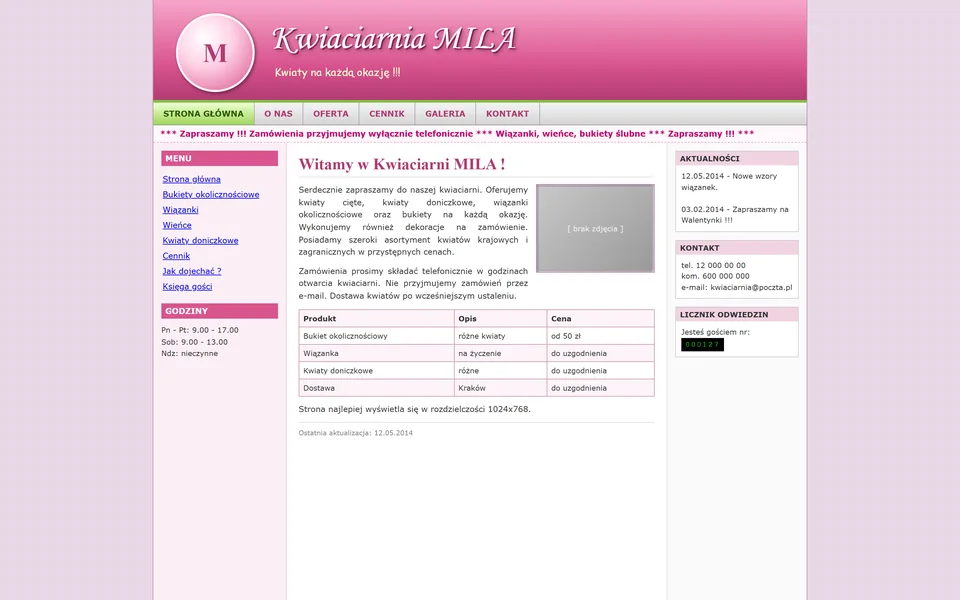The width and height of the screenshot is (960, 600).
Task: Open the Bukiety okolicznościowe link
Action: point(211,195)
